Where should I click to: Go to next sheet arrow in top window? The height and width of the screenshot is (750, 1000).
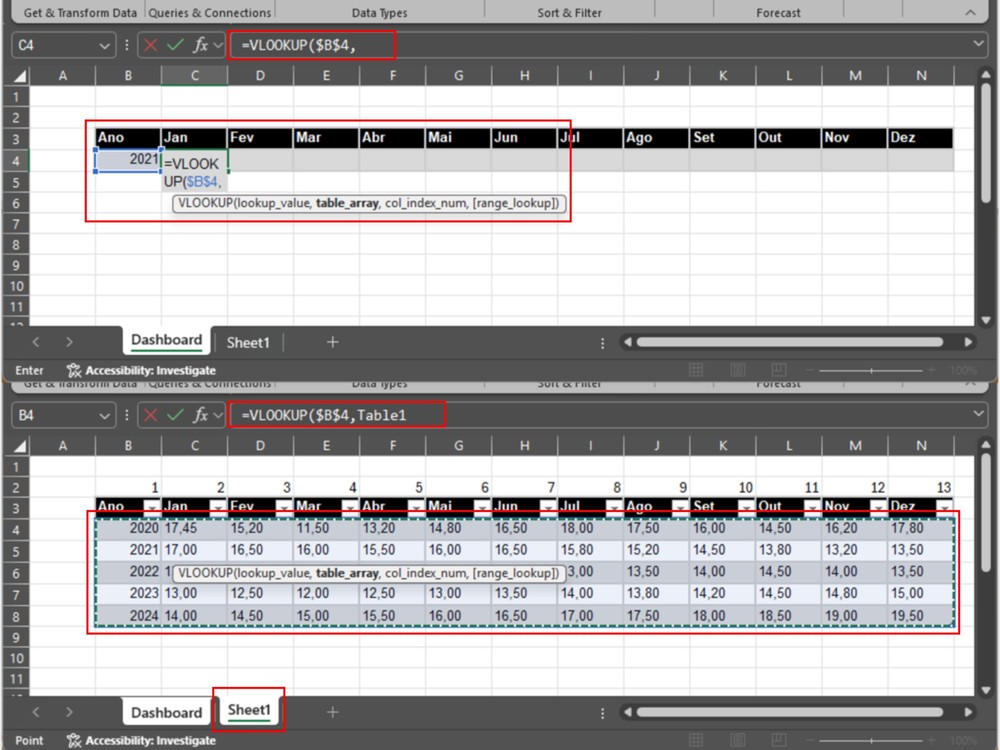[69, 342]
